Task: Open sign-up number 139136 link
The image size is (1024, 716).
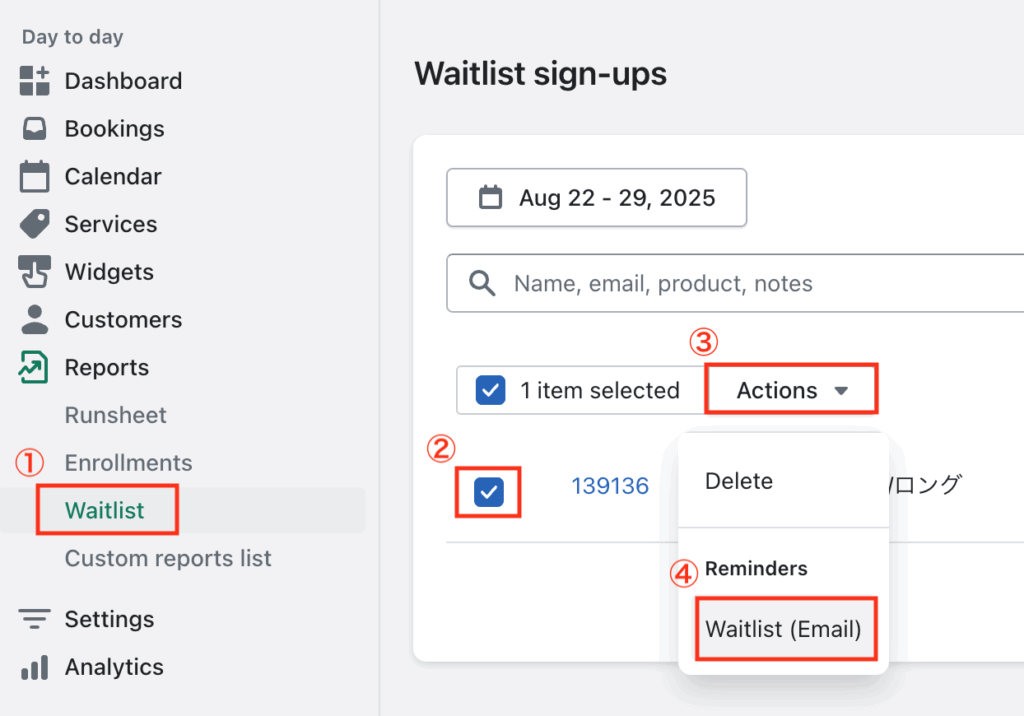Action: click(x=610, y=486)
